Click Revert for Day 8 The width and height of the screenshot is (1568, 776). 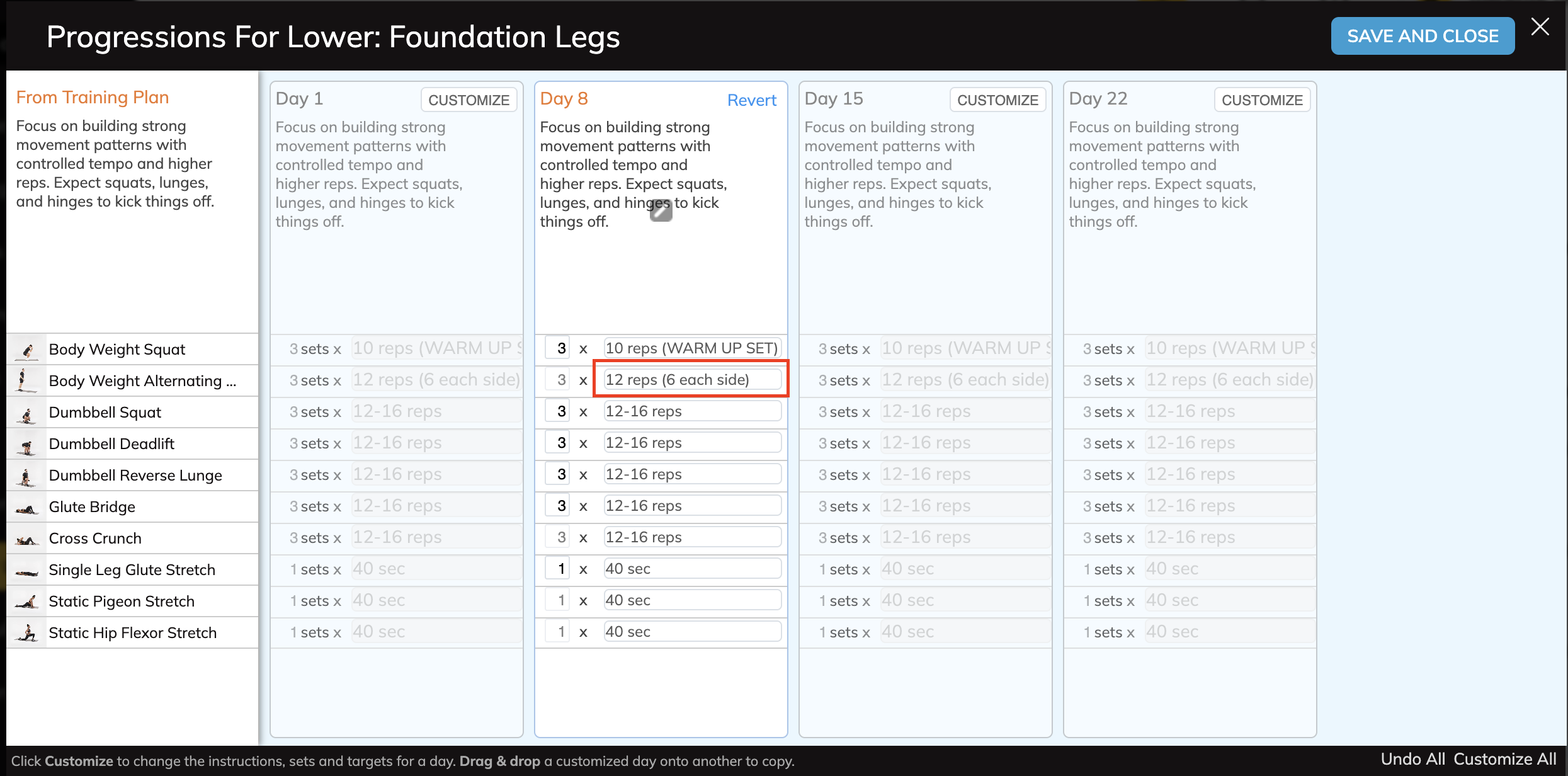(x=752, y=100)
